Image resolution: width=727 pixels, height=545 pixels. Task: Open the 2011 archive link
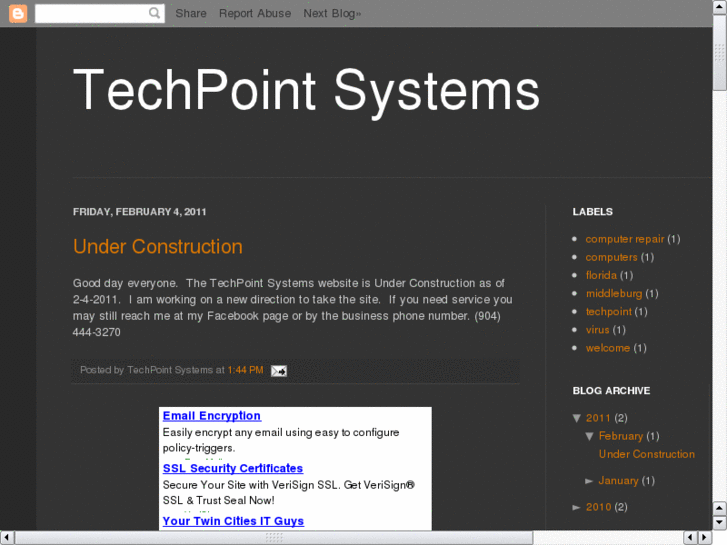coord(598,418)
